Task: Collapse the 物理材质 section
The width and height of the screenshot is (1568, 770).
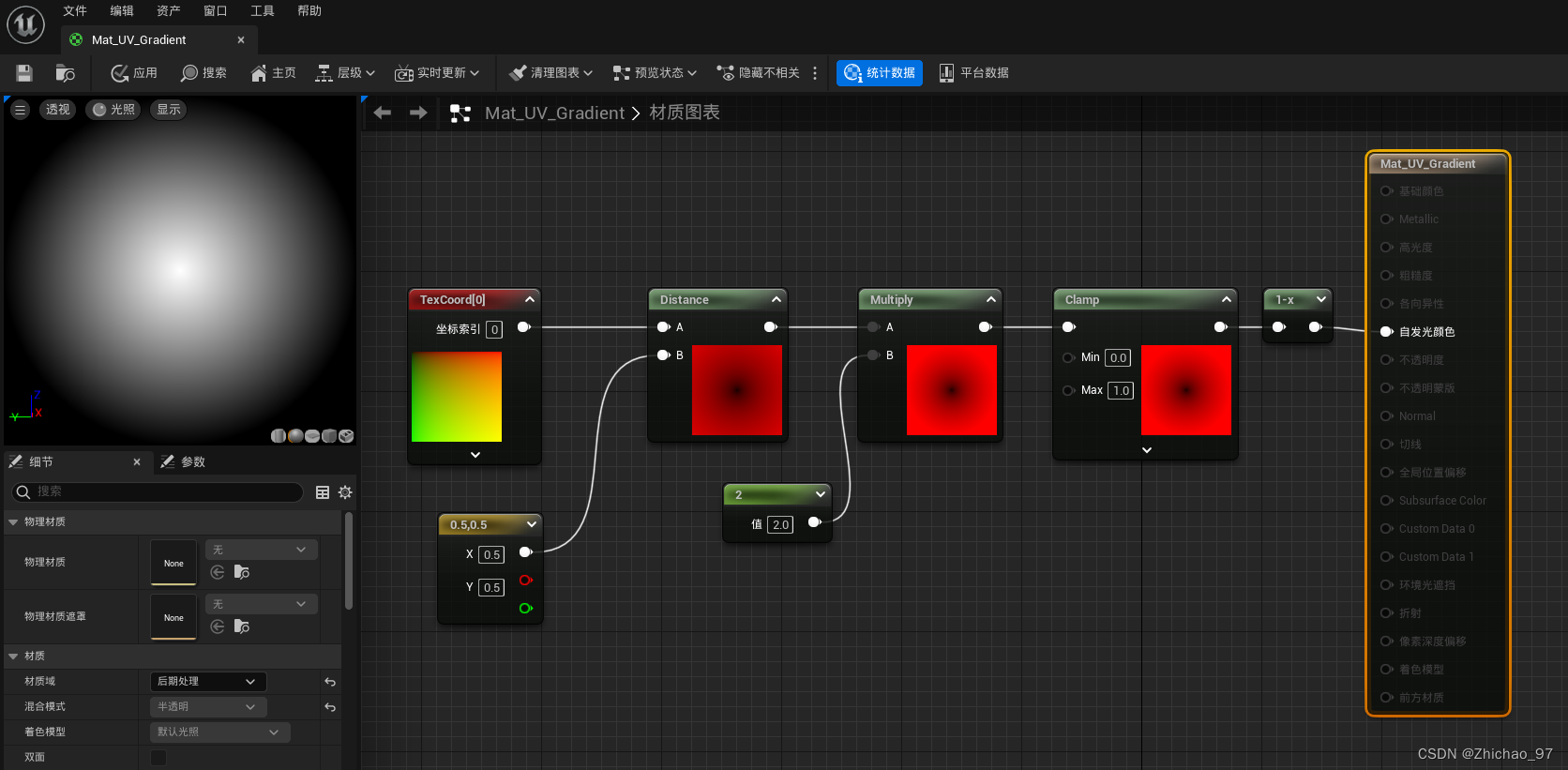Action: (13, 521)
